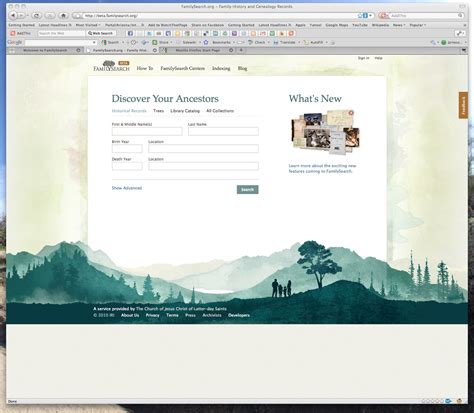The image size is (474, 413).
Task: Expand the Most Visited bookmarks dropdown
Action: pos(88,25)
